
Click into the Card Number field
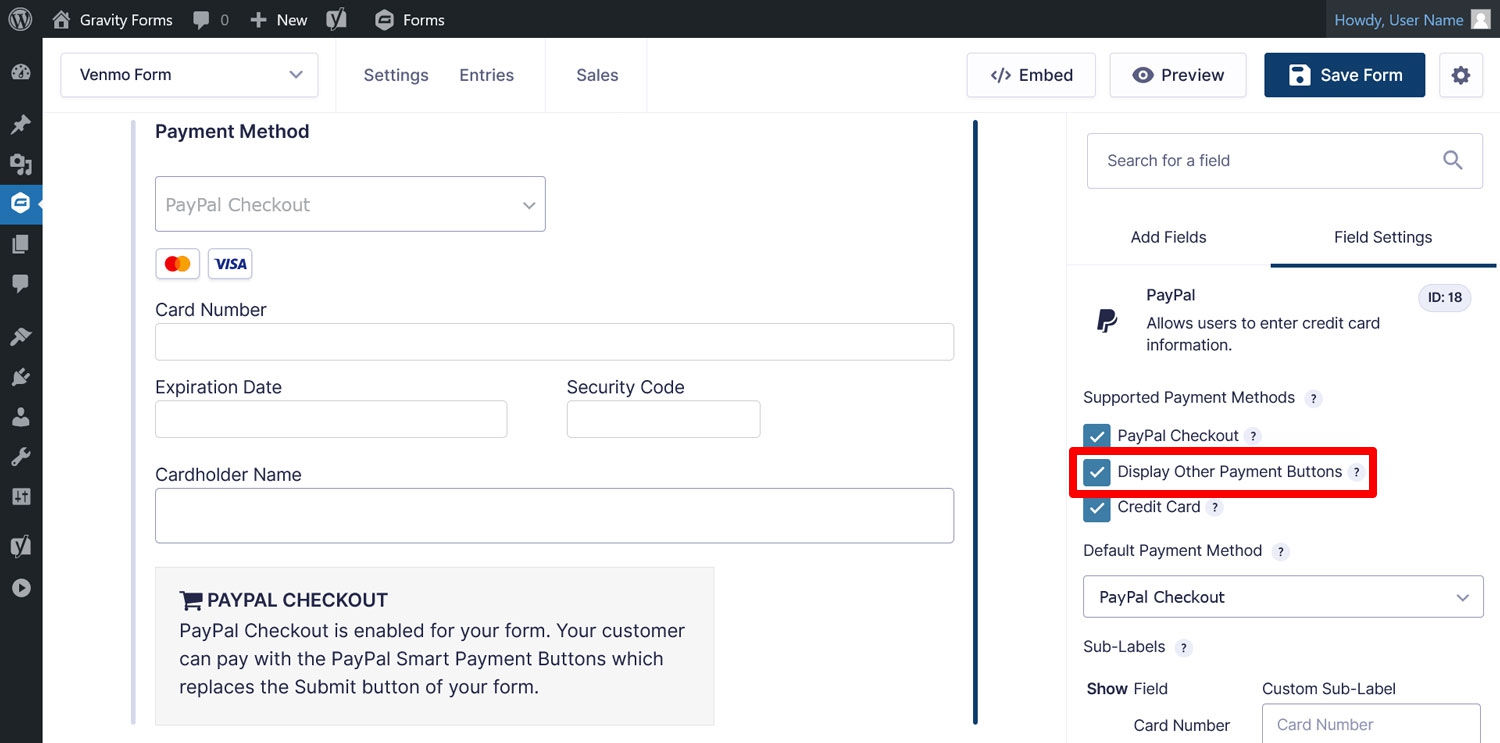pyautogui.click(x=554, y=342)
